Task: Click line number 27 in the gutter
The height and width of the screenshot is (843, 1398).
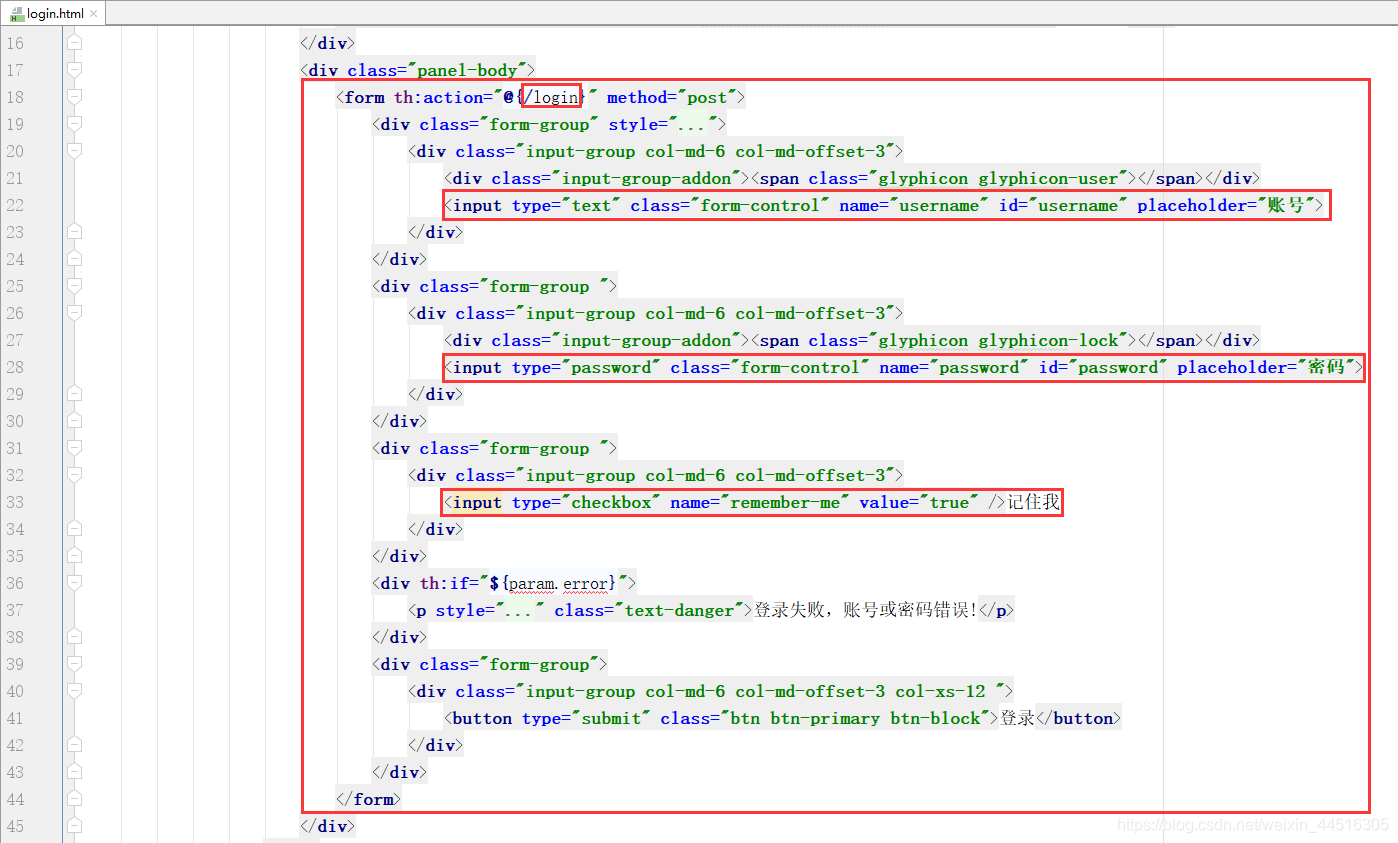Action: [14, 340]
